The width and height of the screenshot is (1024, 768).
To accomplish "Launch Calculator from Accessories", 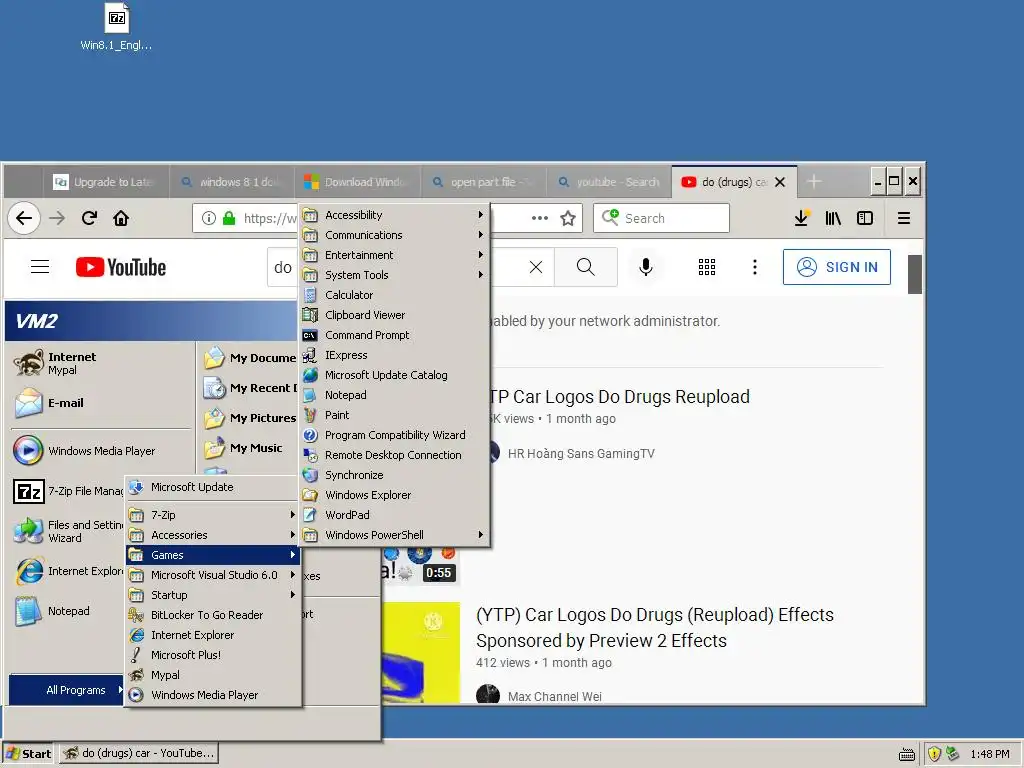I will point(394,295).
